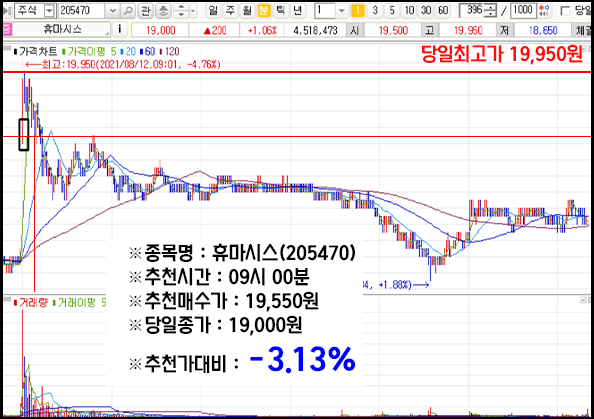Click the 396 displayed candle count field

tap(472, 10)
